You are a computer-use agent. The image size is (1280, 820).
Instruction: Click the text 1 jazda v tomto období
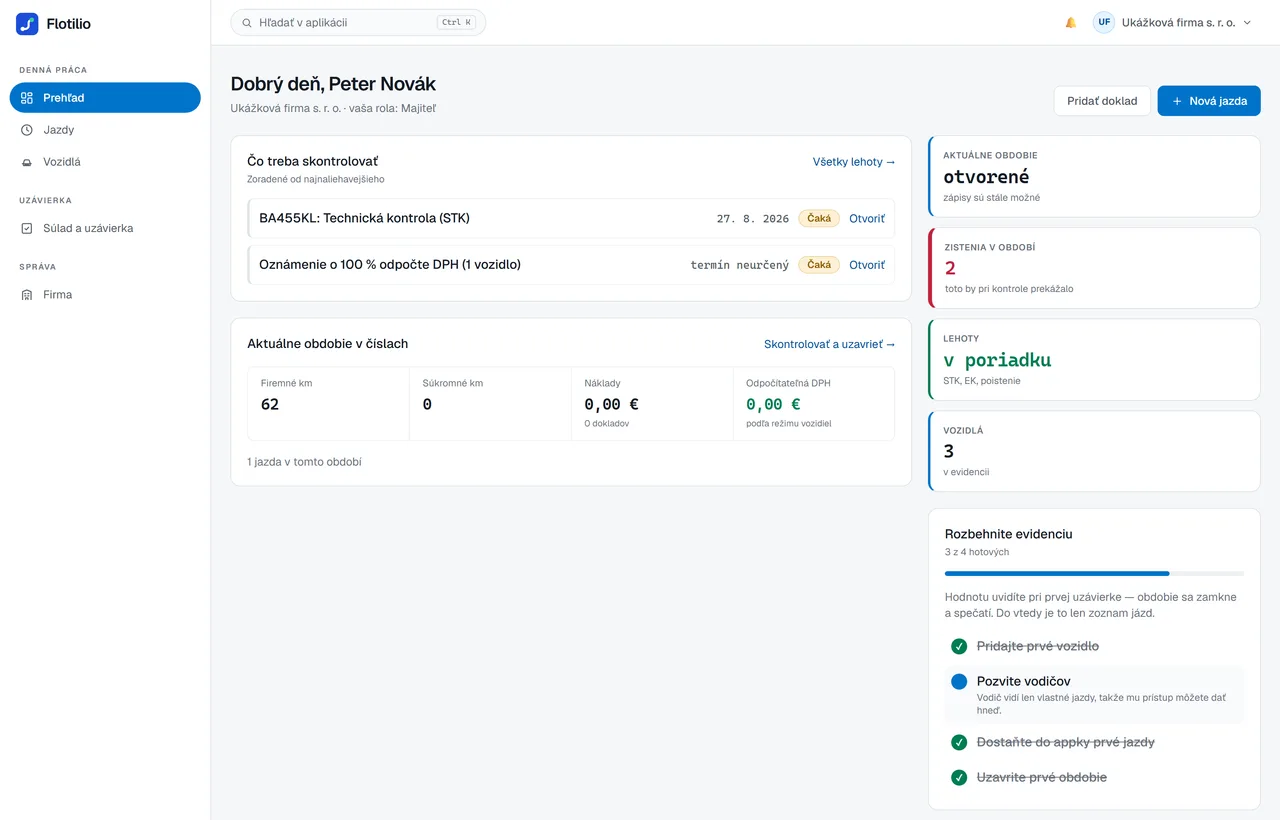pyautogui.click(x=304, y=462)
